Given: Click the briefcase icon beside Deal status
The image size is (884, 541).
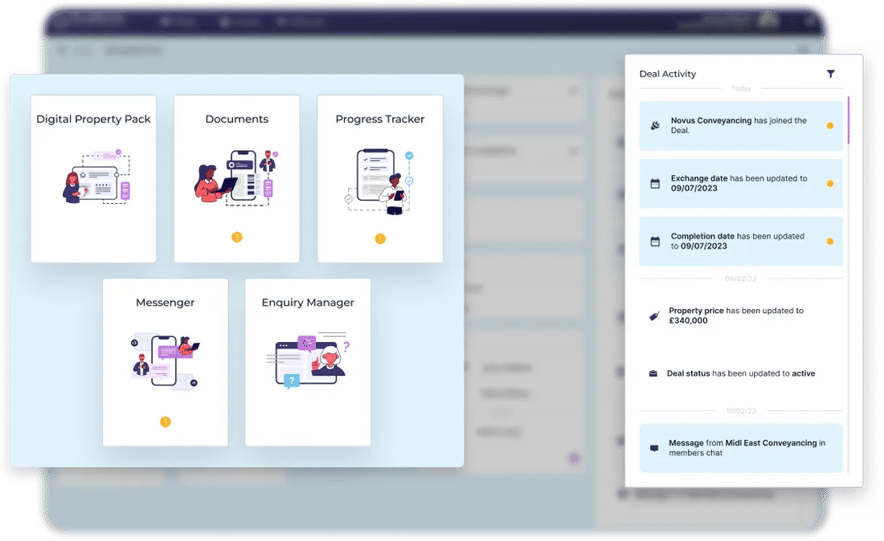Looking at the screenshot, I should point(653,374).
